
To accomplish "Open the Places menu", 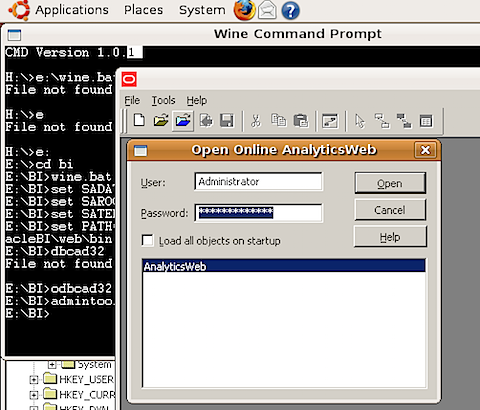I will click(143, 10).
